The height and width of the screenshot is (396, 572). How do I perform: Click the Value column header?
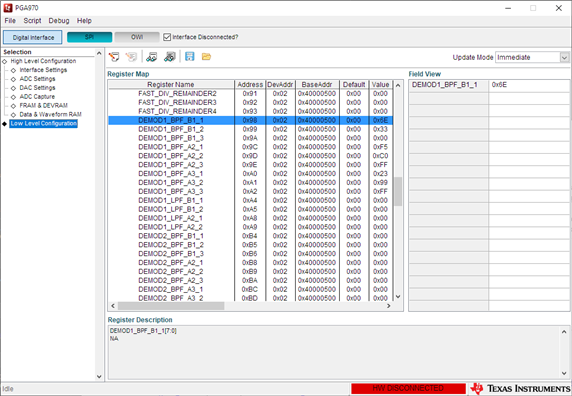click(x=380, y=85)
